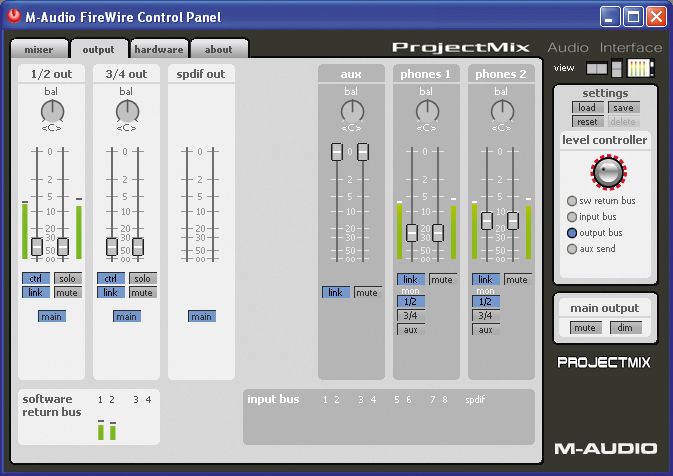
Task: Select aux send radio option
Action: [x=572, y=249]
